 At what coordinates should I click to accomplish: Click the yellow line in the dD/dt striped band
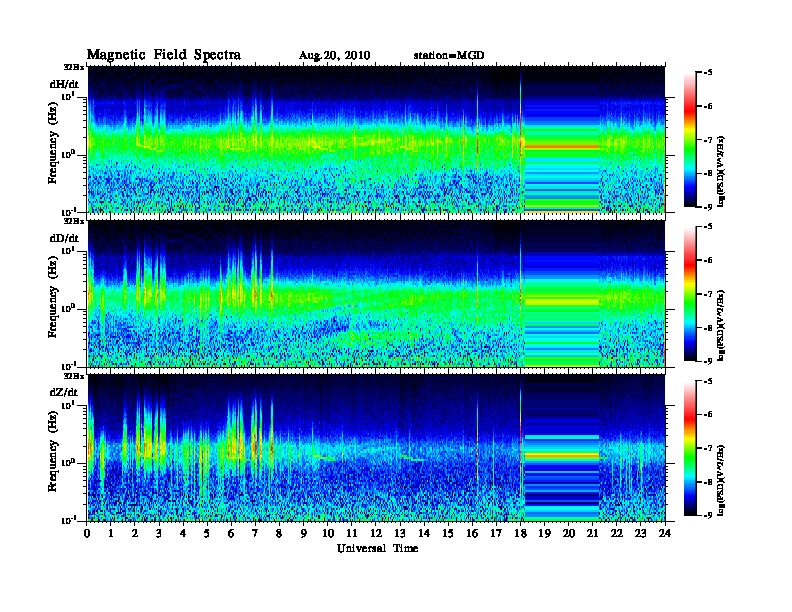click(x=562, y=302)
